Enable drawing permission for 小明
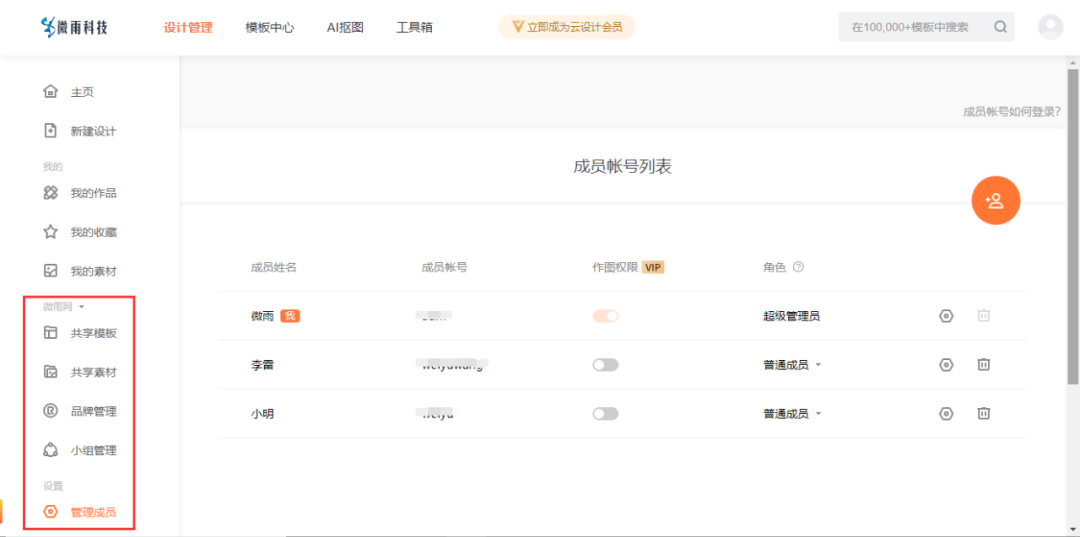 click(605, 414)
